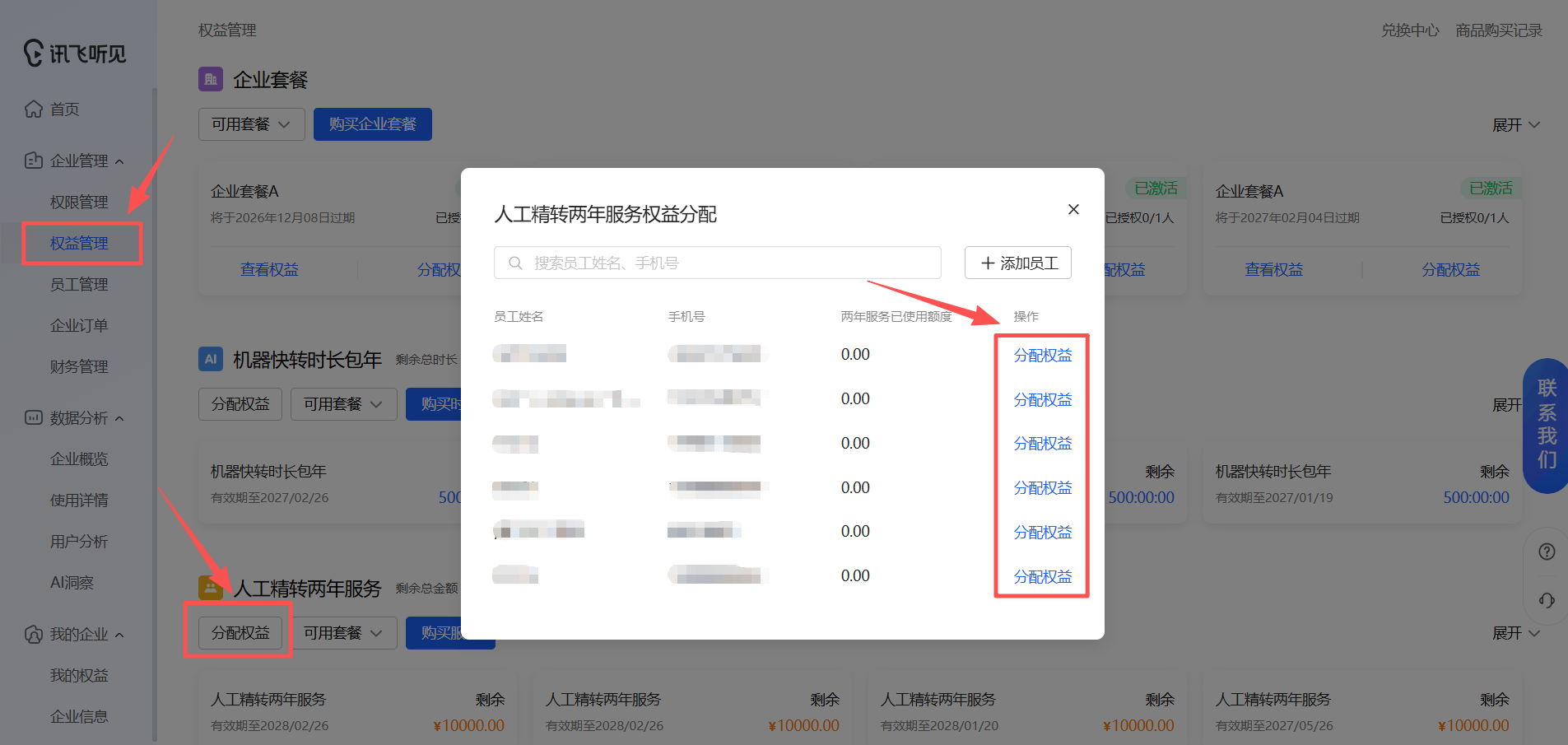1568x745 pixels.
Task: Click the 添加员工 button in the dialog
Action: pyautogui.click(x=1017, y=263)
